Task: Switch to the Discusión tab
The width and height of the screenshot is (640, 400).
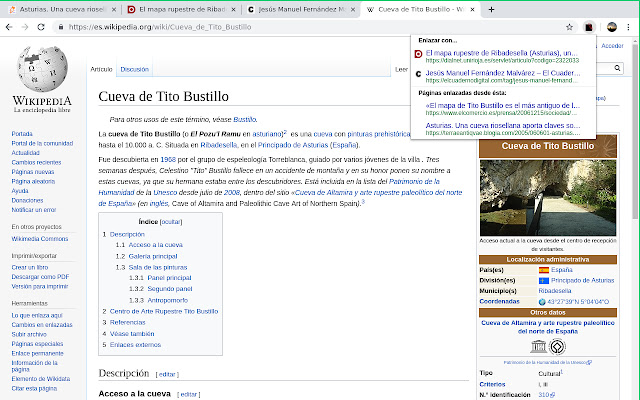Action: pos(134,69)
